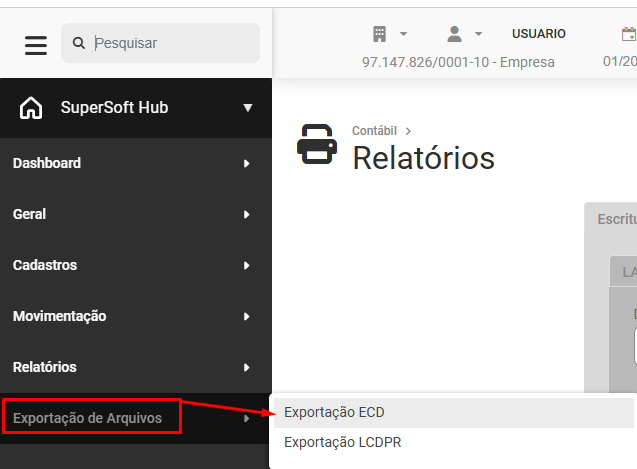Expand the Movimentação submenu arrow
Viewport: 637px width, 469px height.
[247, 317]
